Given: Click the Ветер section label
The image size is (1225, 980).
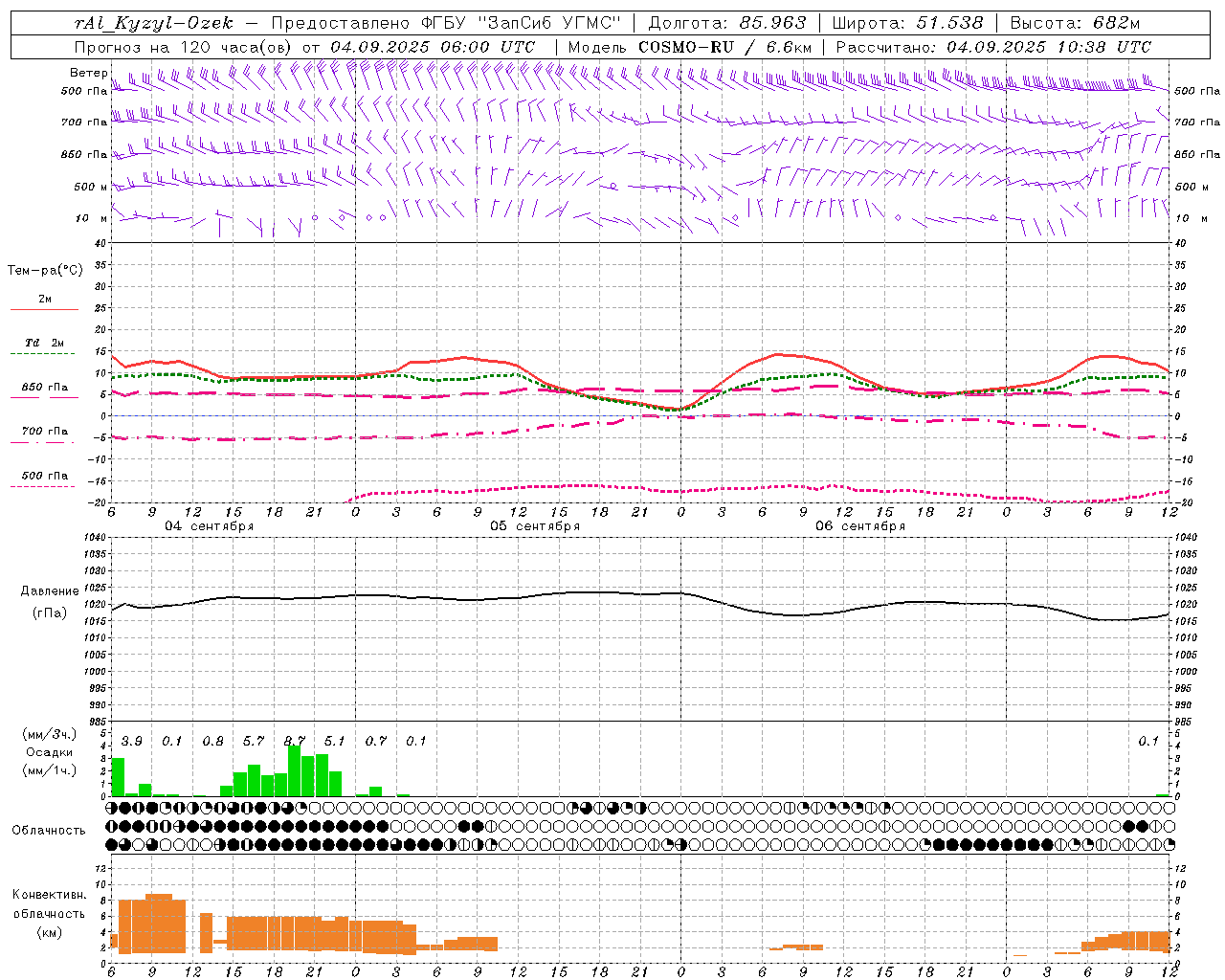Looking at the screenshot, I should pos(88,73).
